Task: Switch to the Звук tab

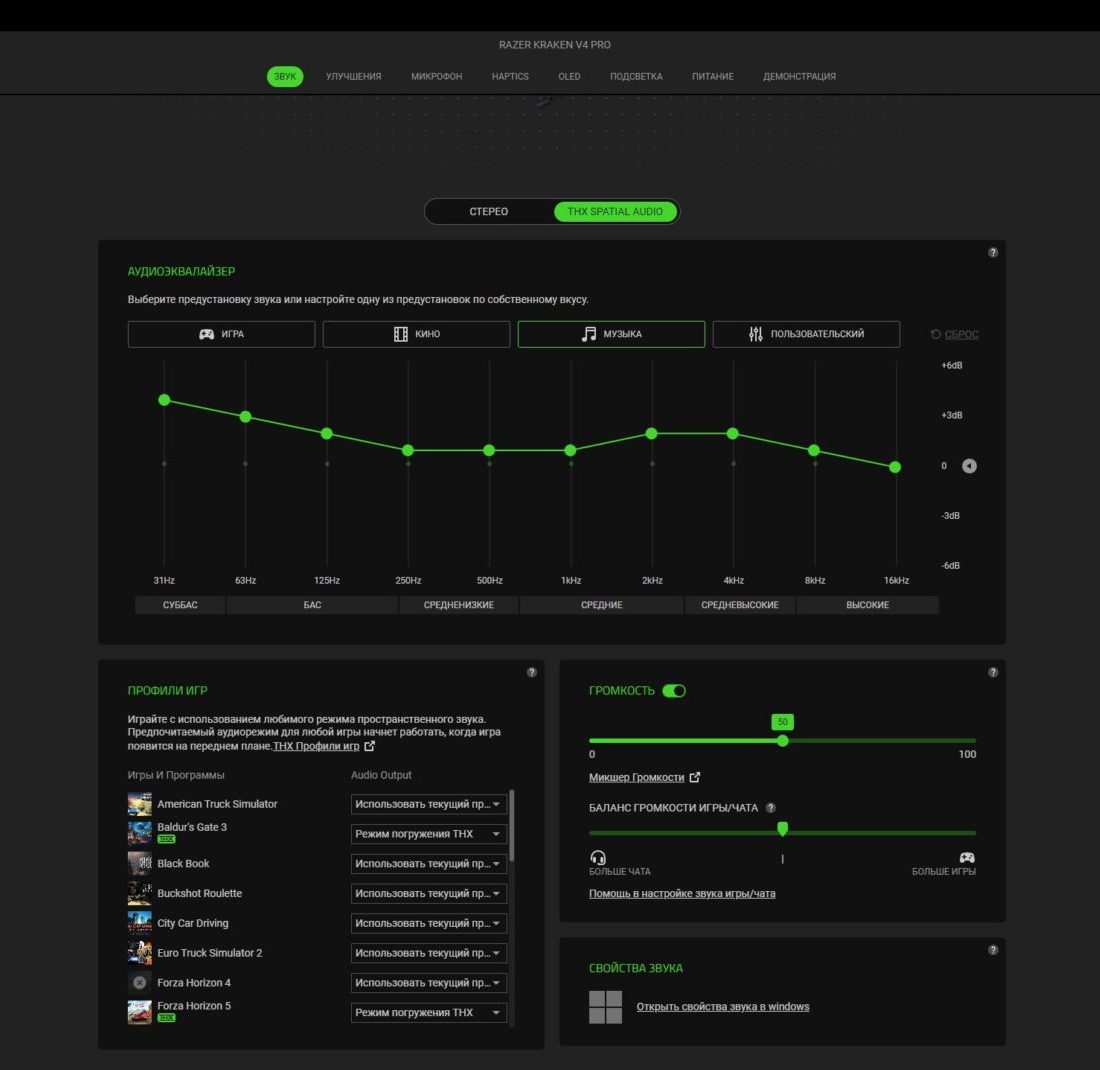Action: (x=285, y=76)
